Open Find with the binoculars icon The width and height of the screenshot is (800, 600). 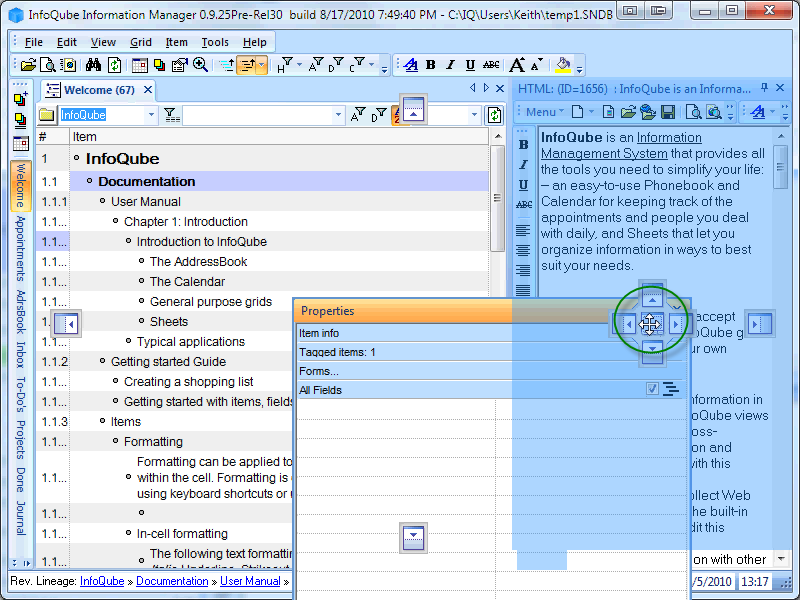click(93, 65)
